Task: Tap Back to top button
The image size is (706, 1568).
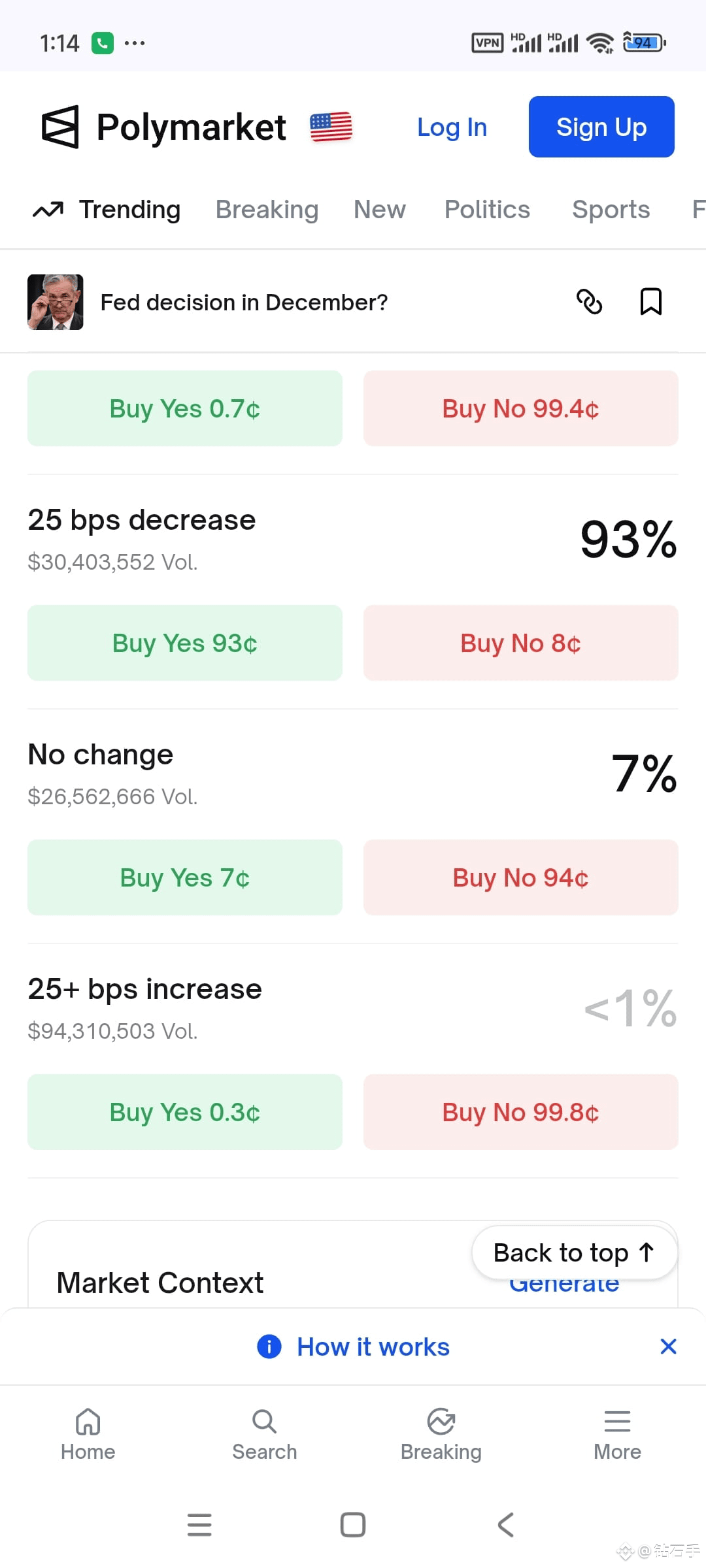Action: tap(575, 1252)
